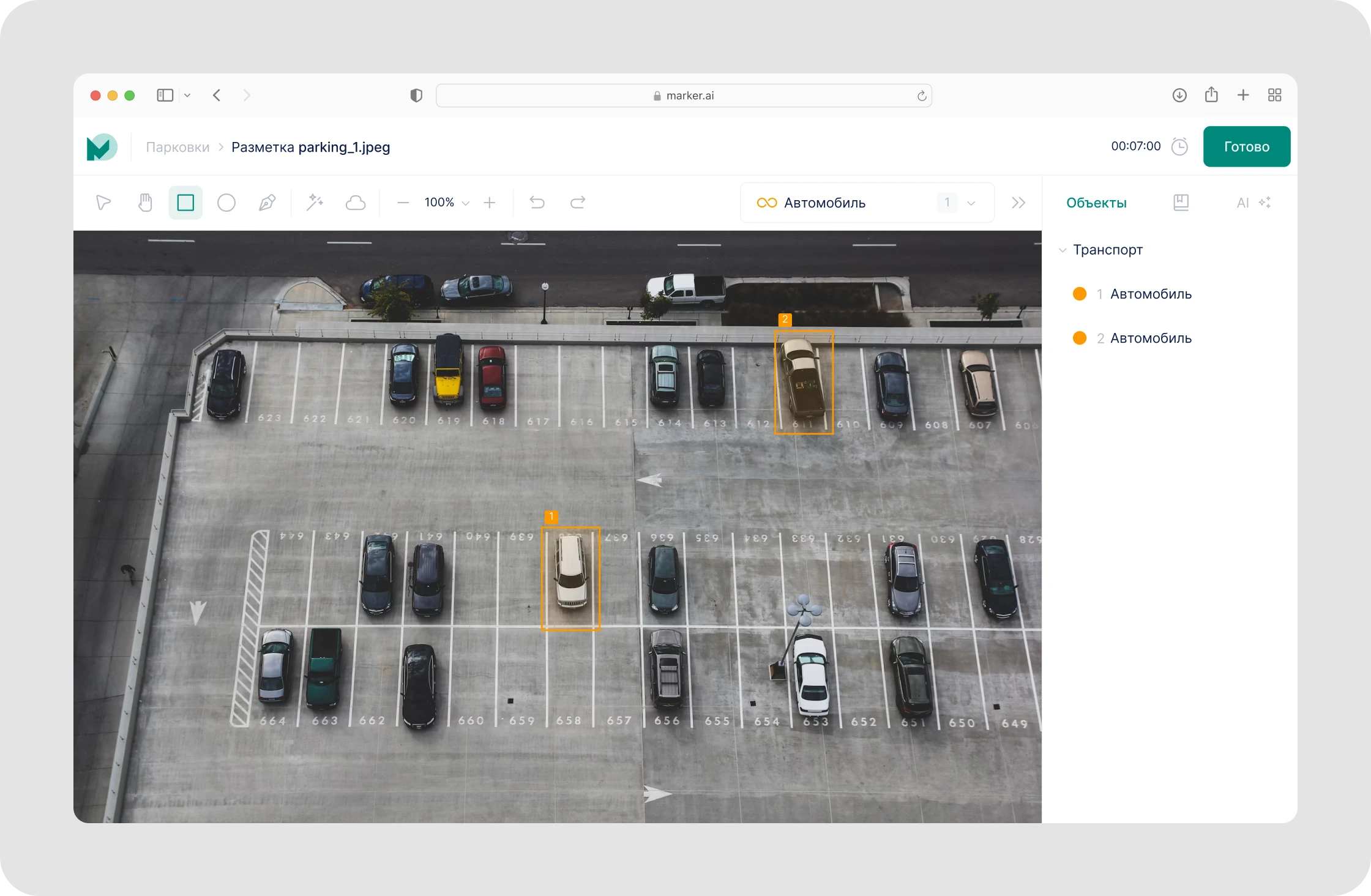Open the sidebar options chevron
The image size is (1371, 896).
187,95
